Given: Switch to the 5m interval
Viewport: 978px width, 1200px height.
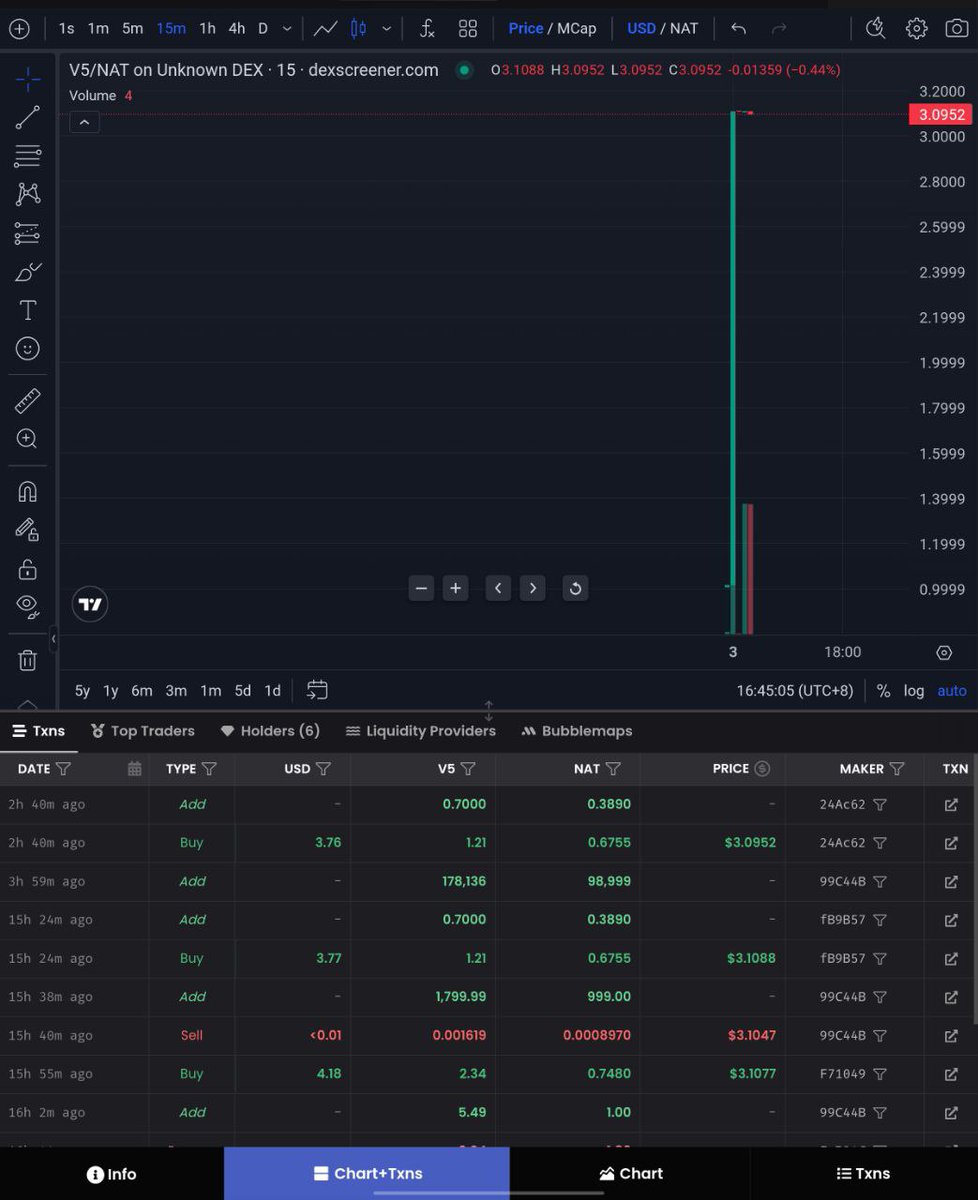Looking at the screenshot, I should coord(133,28).
